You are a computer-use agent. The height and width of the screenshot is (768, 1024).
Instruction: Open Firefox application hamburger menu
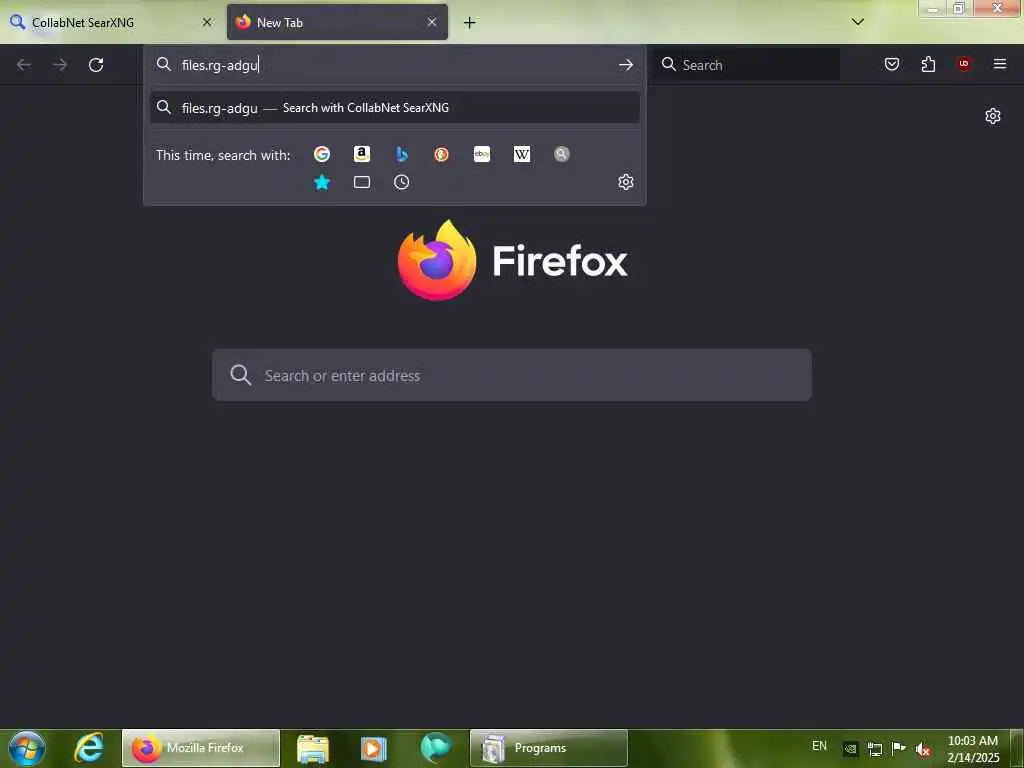point(1000,64)
